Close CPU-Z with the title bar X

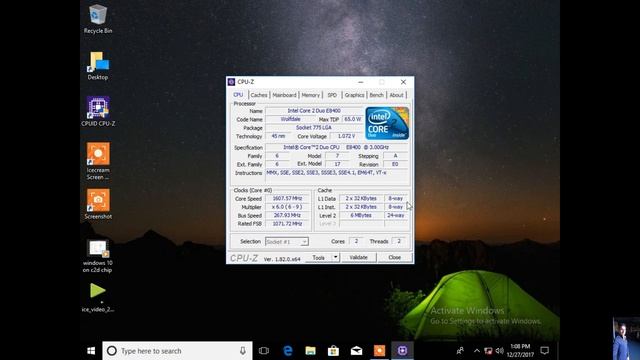(403, 82)
